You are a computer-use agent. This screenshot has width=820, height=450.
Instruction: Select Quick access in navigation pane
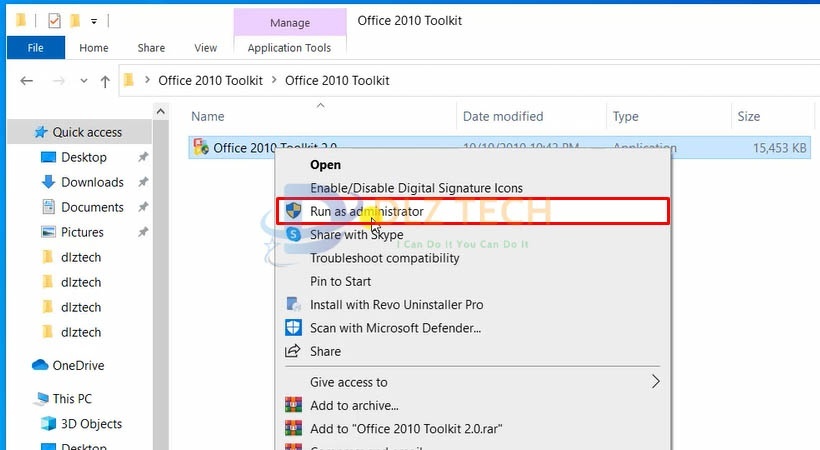pos(87,132)
